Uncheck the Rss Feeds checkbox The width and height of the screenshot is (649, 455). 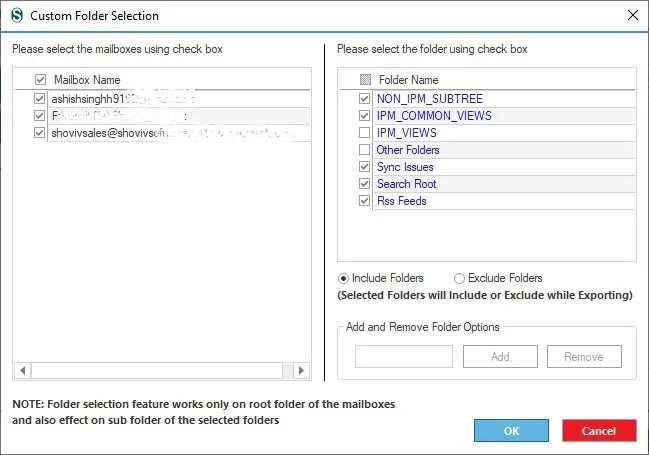pyautogui.click(x=364, y=200)
